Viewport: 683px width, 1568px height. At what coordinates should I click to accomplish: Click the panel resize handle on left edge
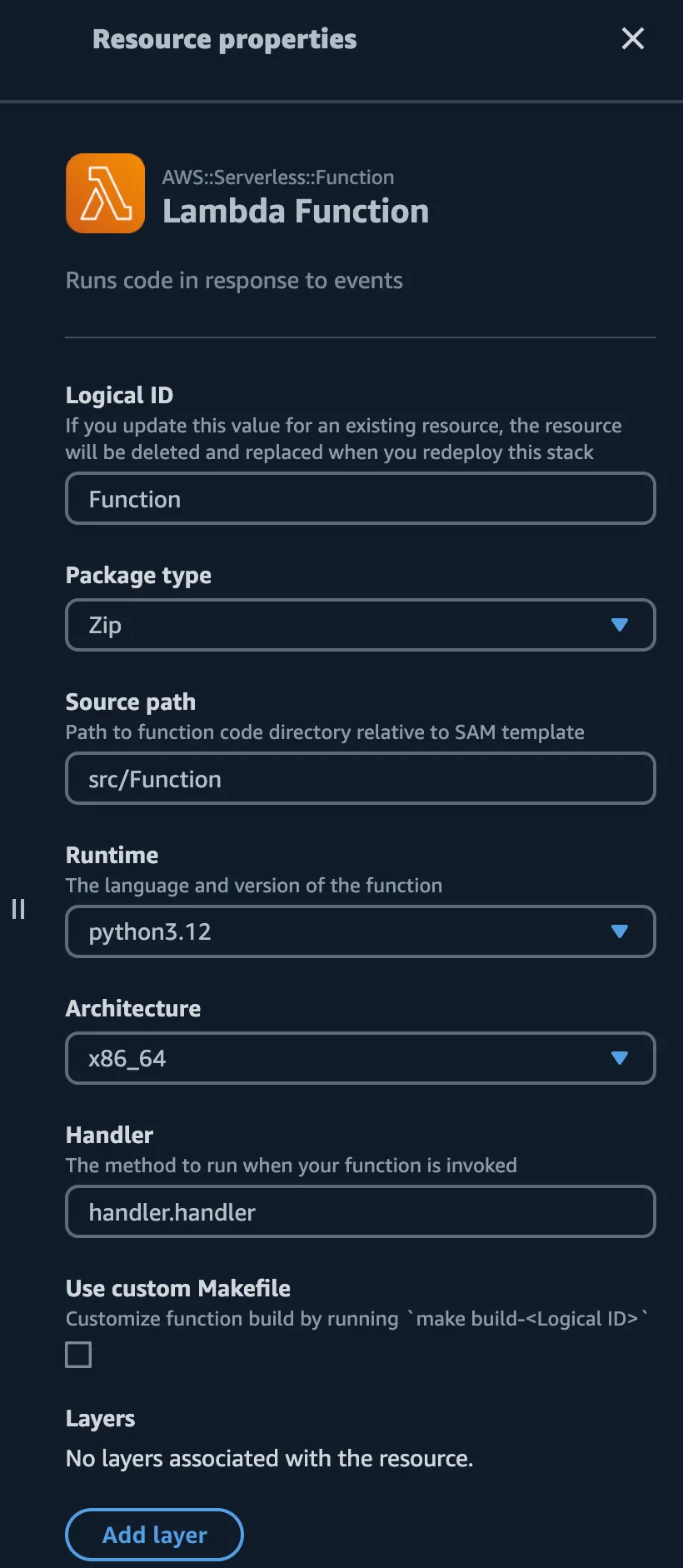[18, 909]
